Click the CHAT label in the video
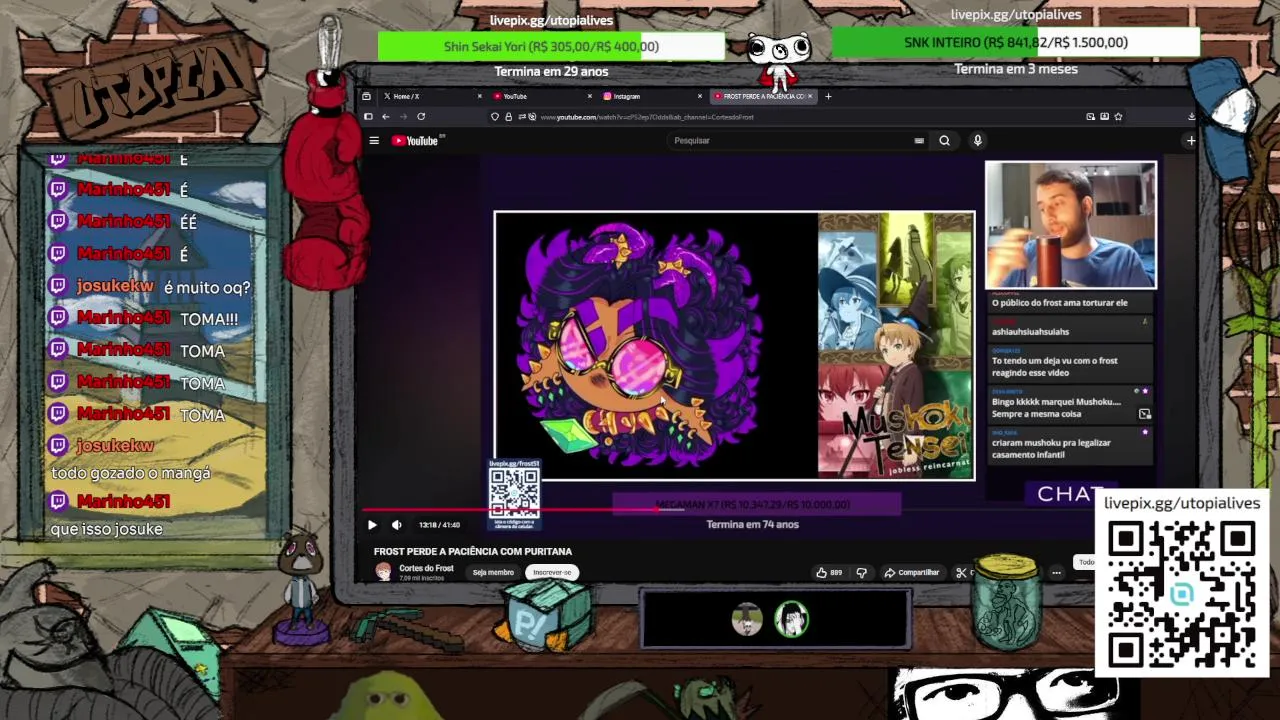 (1070, 494)
